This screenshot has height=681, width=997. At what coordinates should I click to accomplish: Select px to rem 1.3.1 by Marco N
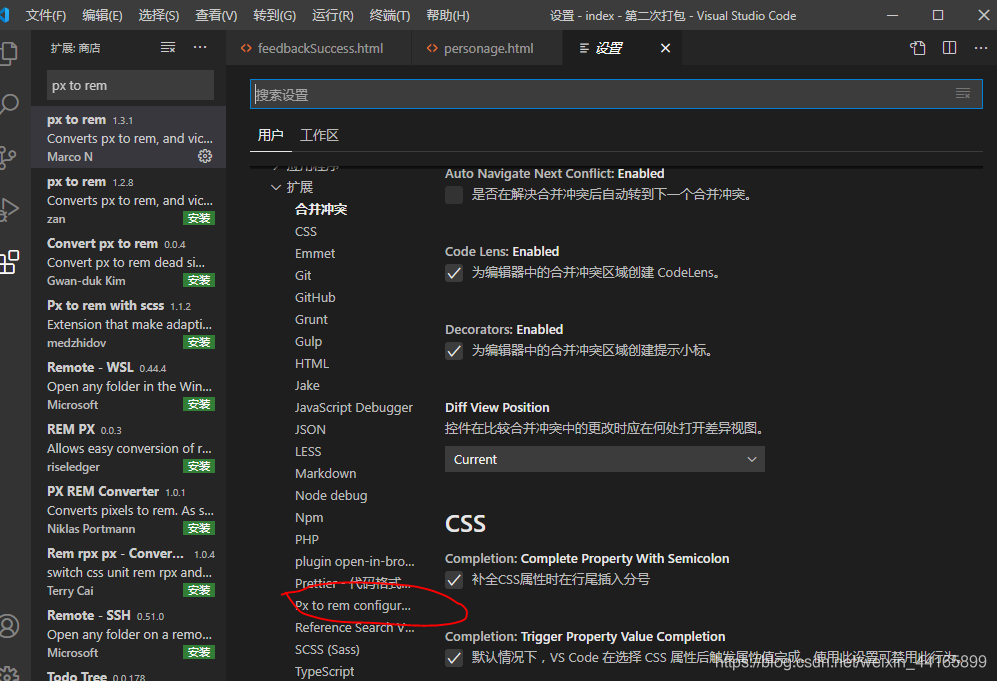129,137
